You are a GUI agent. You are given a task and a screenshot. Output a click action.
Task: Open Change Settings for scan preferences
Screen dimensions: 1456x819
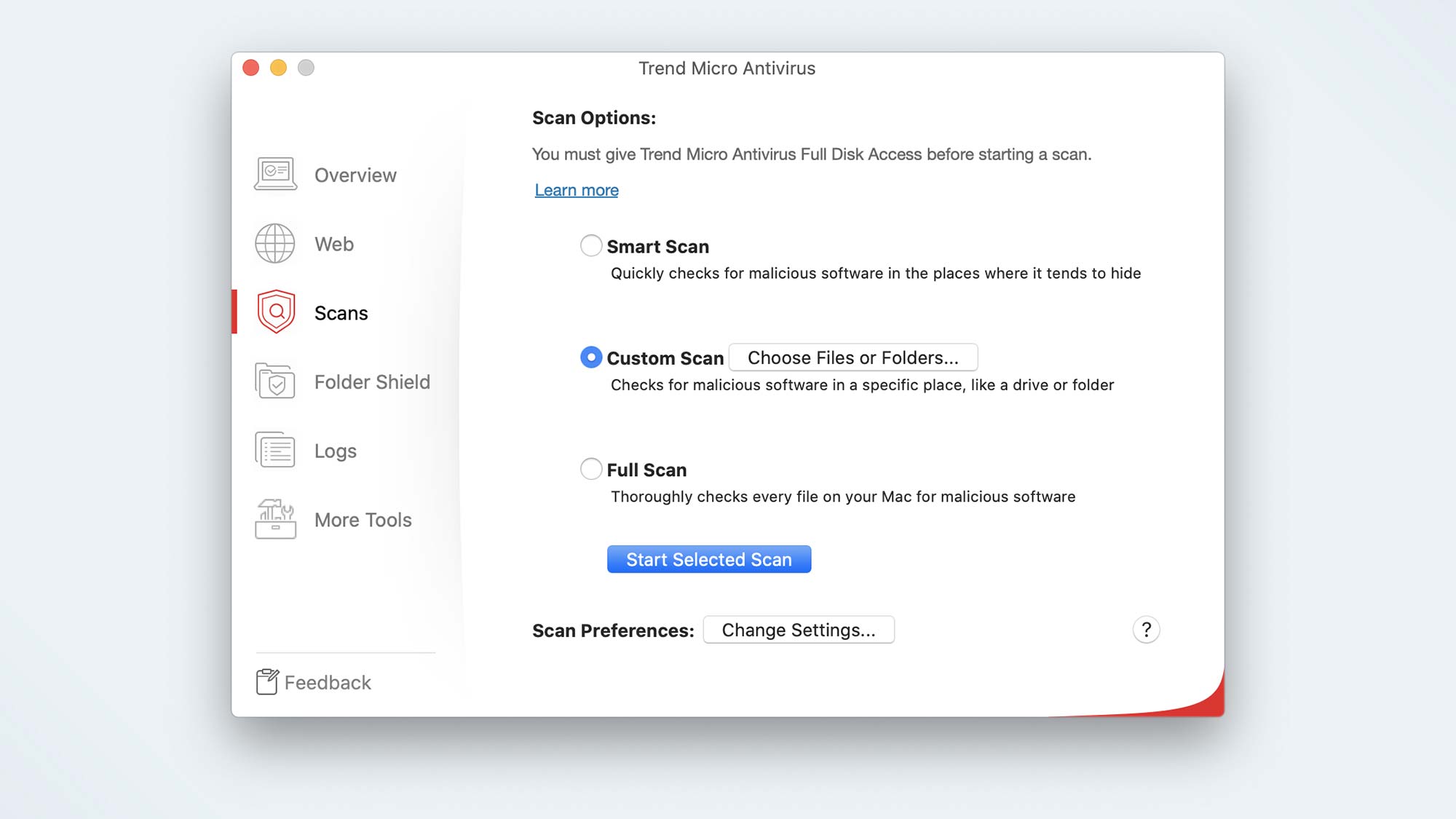click(797, 629)
